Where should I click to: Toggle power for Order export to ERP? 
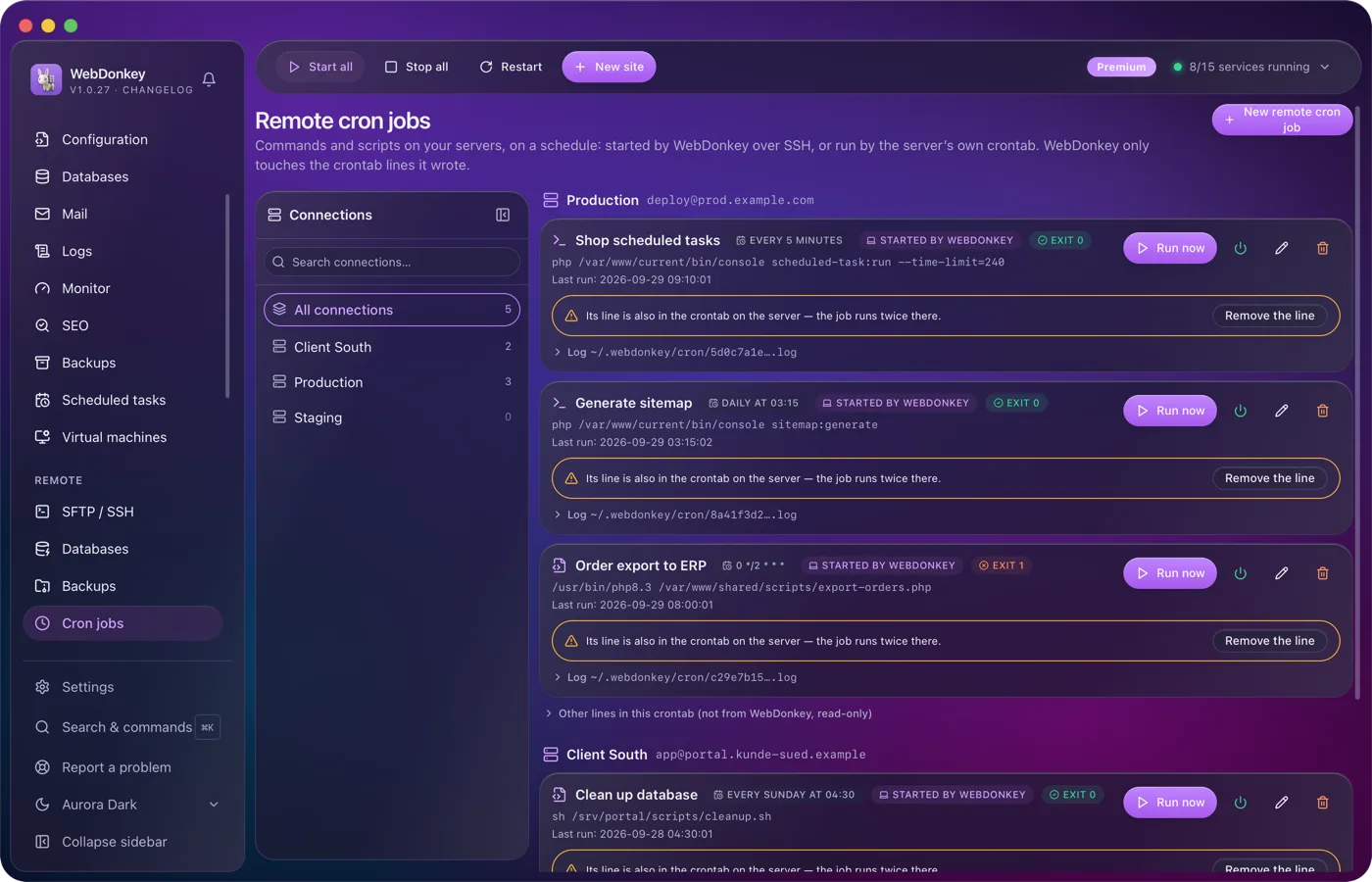click(1240, 573)
